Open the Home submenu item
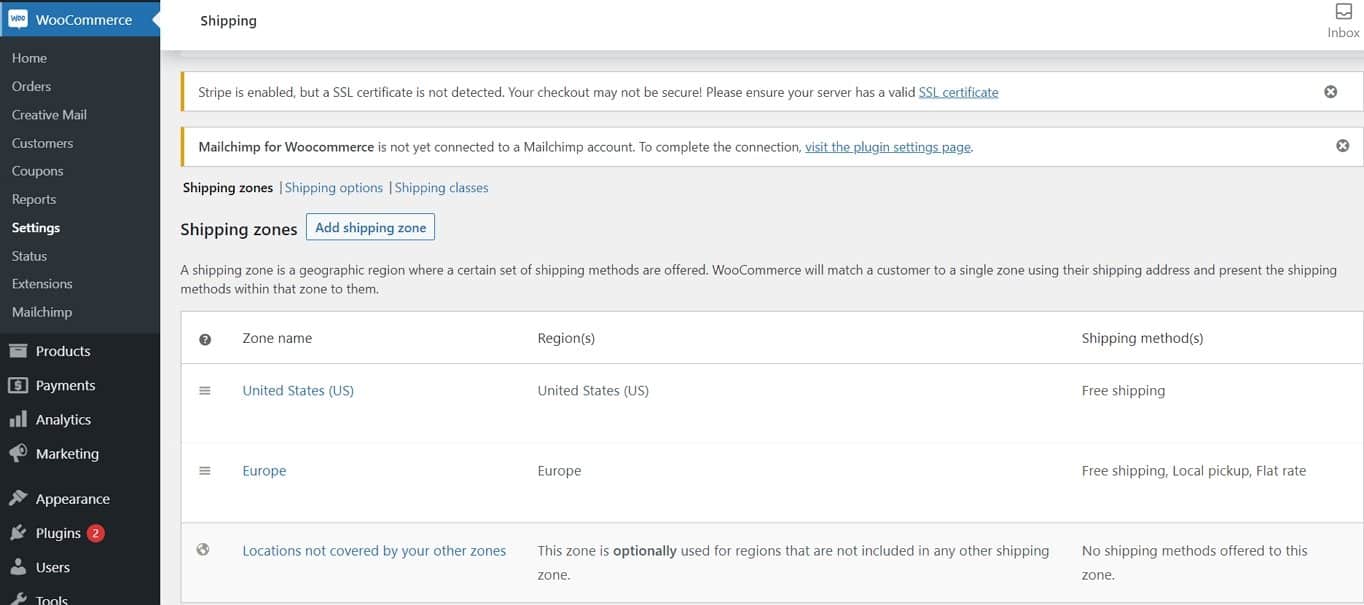Image resolution: width=1364 pixels, height=605 pixels. point(29,58)
